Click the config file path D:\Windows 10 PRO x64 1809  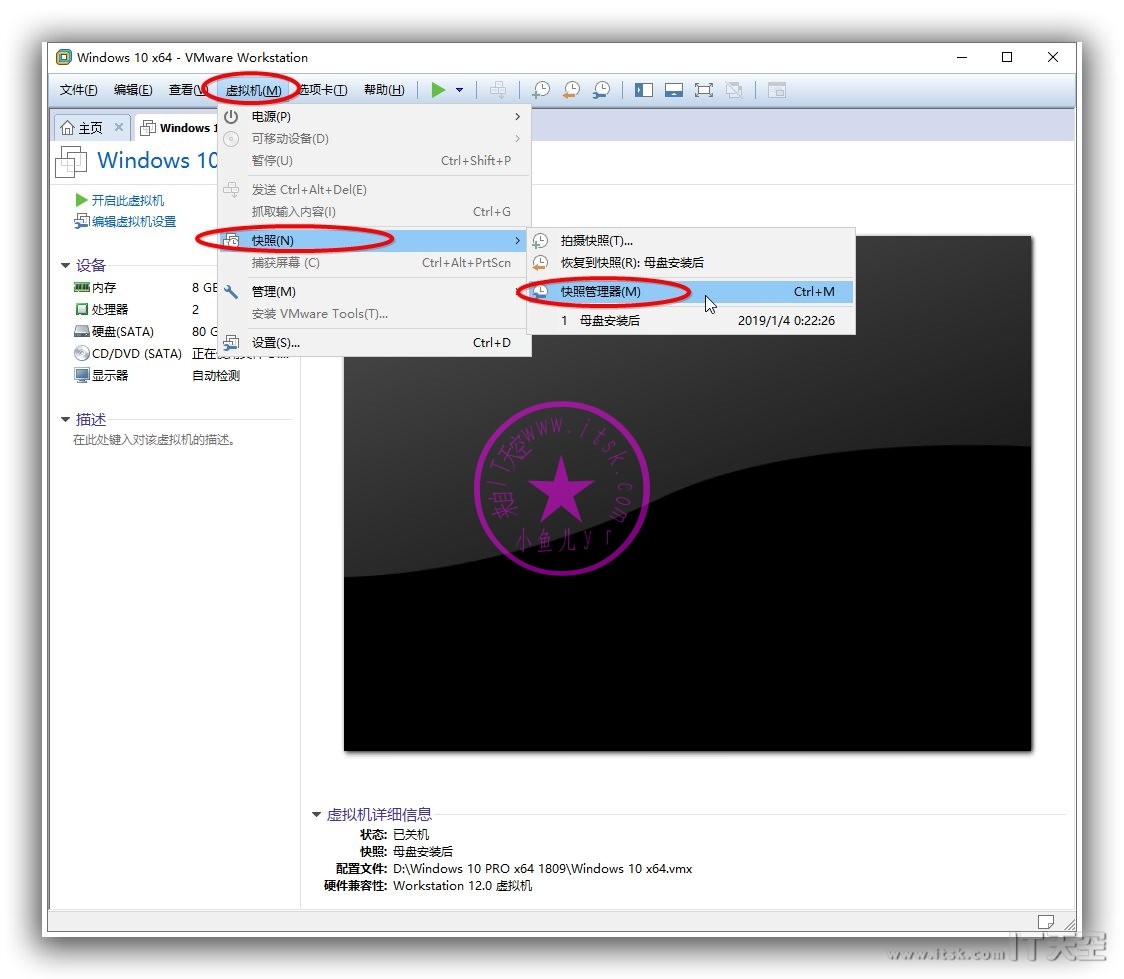click(543, 869)
